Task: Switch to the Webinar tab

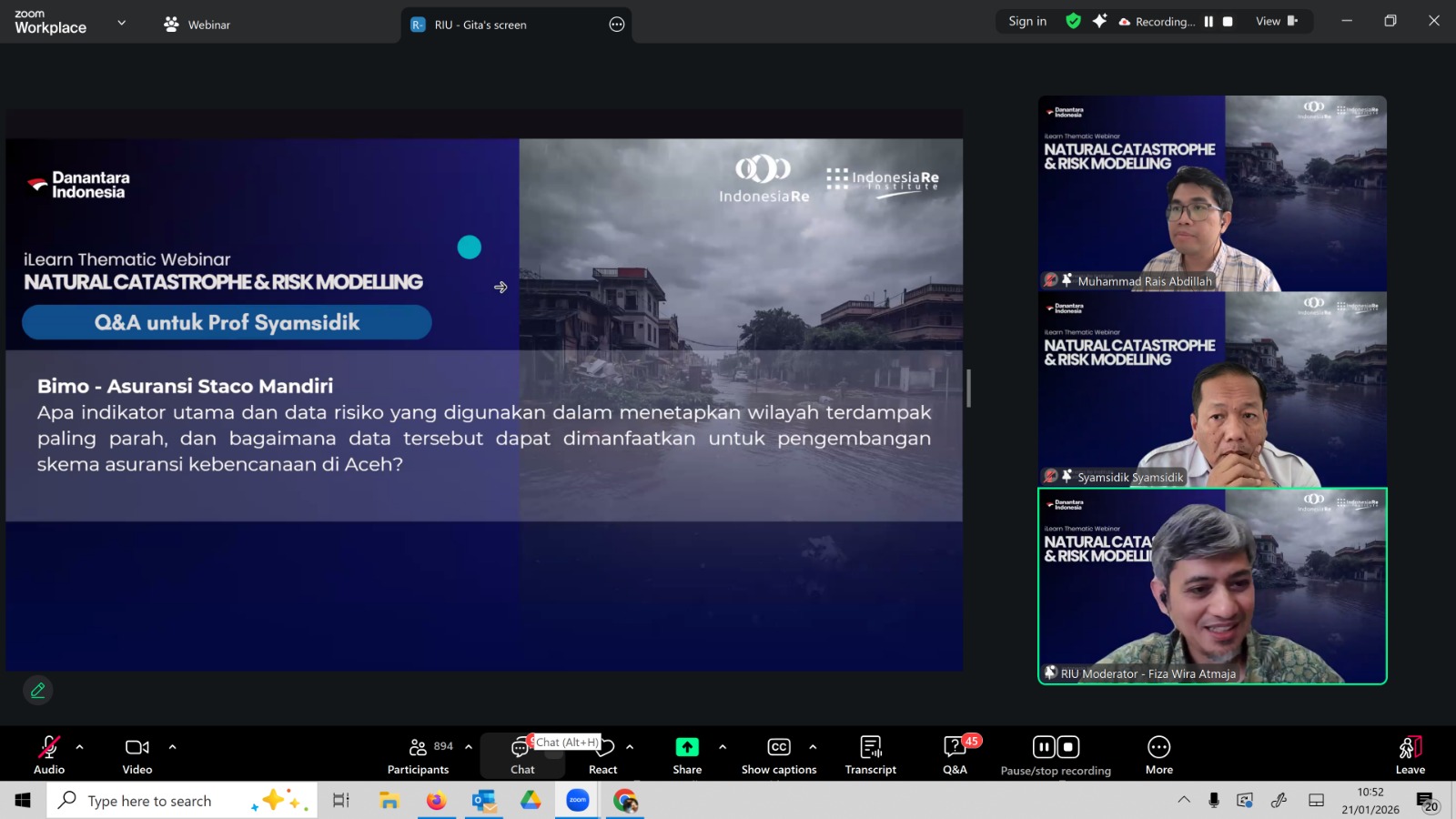Action: pos(197,25)
